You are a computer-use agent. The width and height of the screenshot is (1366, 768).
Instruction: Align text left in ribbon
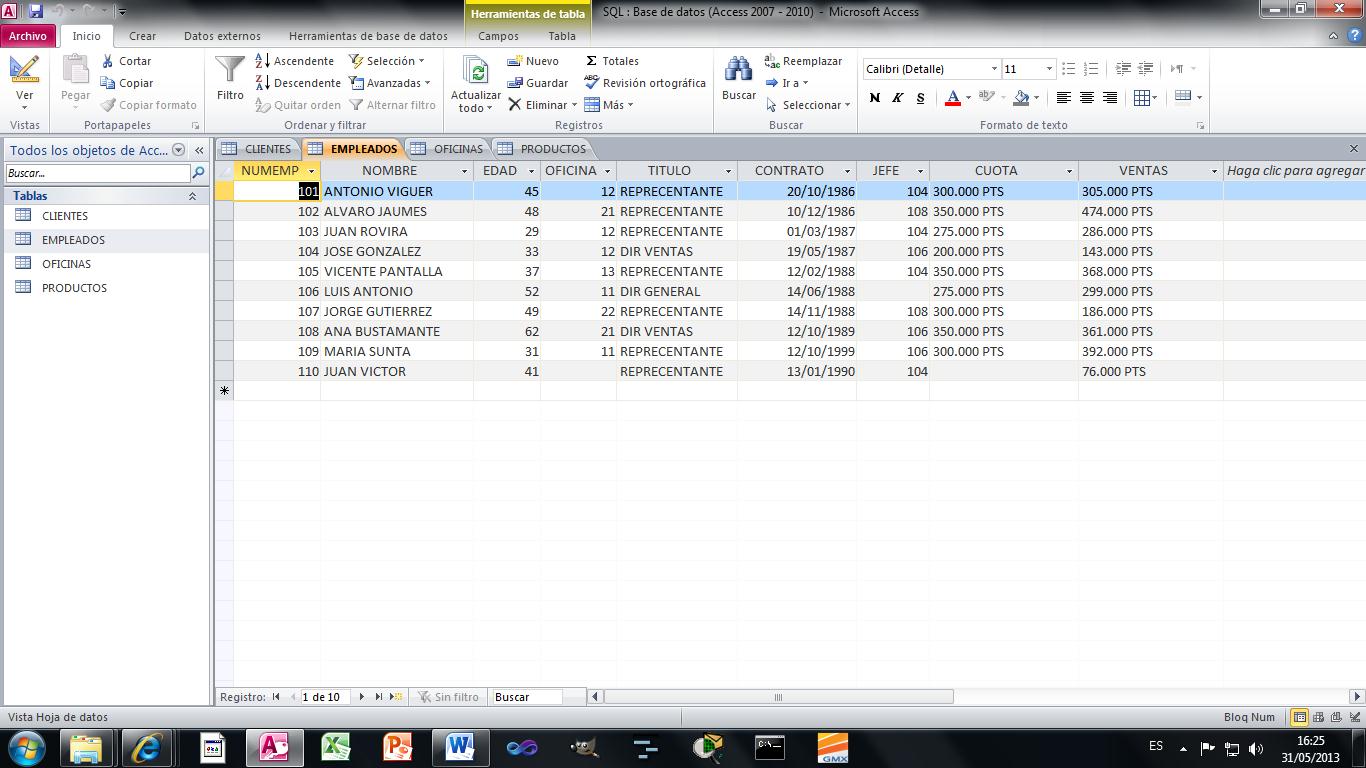point(1064,98)
